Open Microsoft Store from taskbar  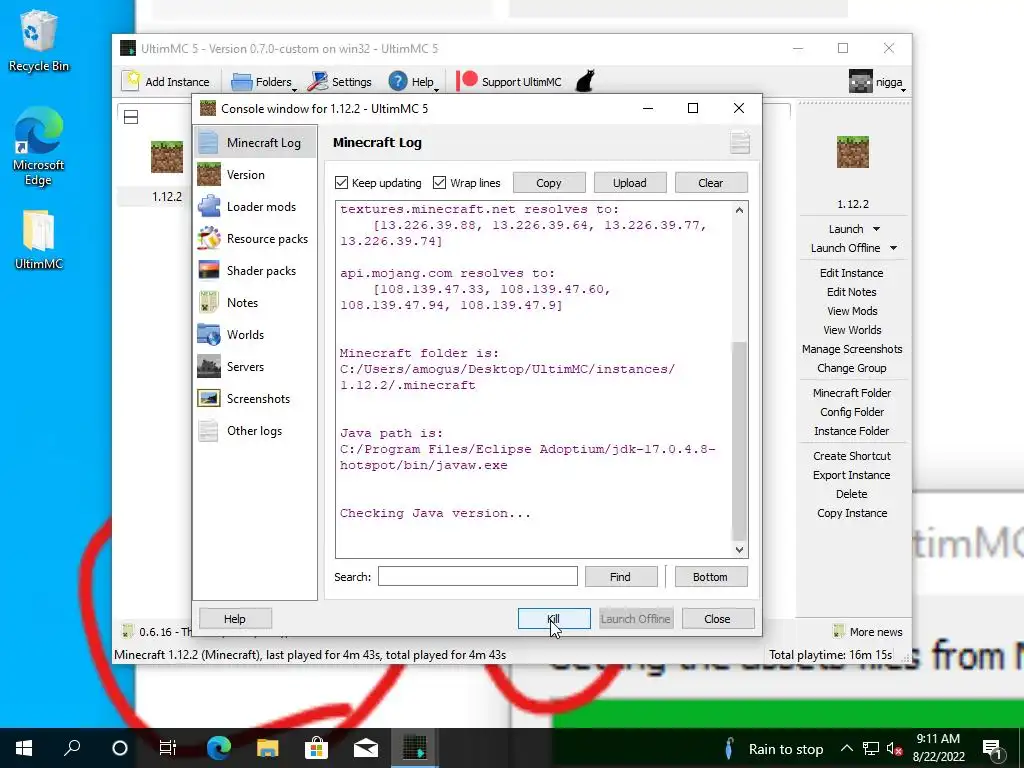click(x=316, y=748)
